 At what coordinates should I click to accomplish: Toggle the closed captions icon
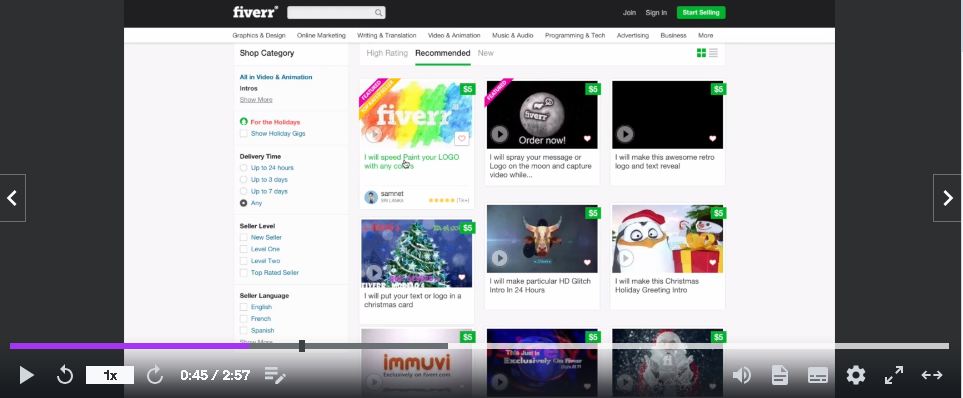coord(818,375)
